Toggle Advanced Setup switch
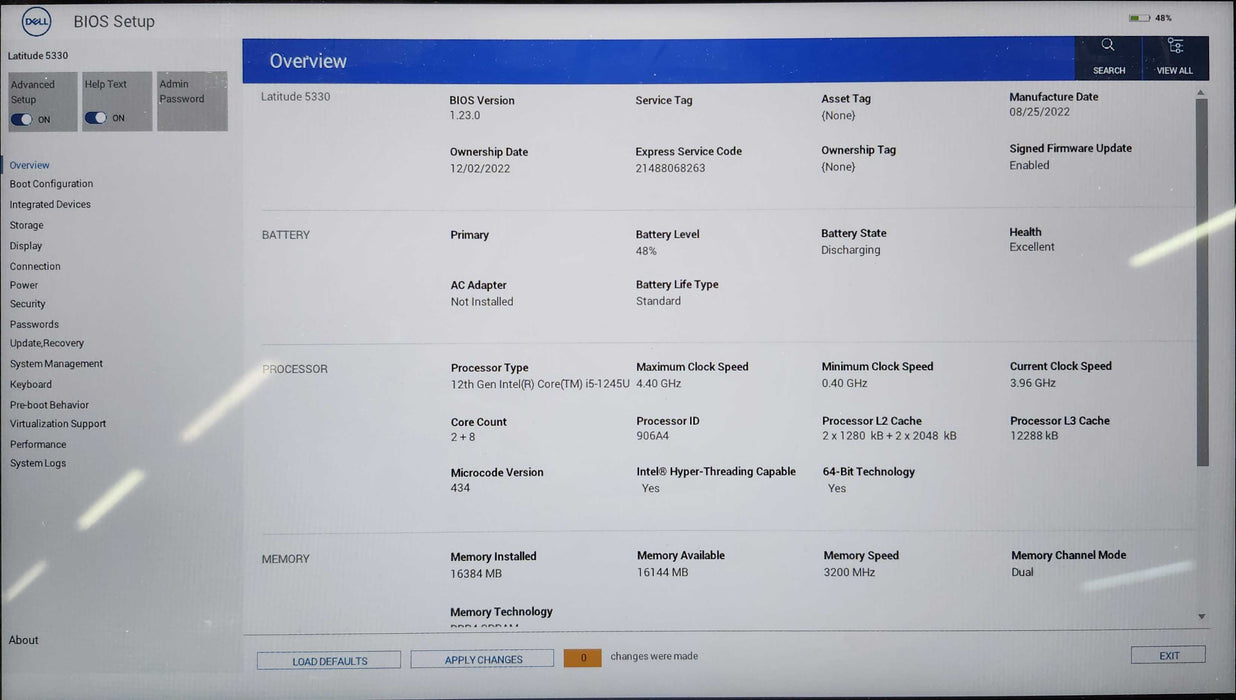Image resolution: width=1236 pixels, height=700 pixels. [x=22, y=119]
